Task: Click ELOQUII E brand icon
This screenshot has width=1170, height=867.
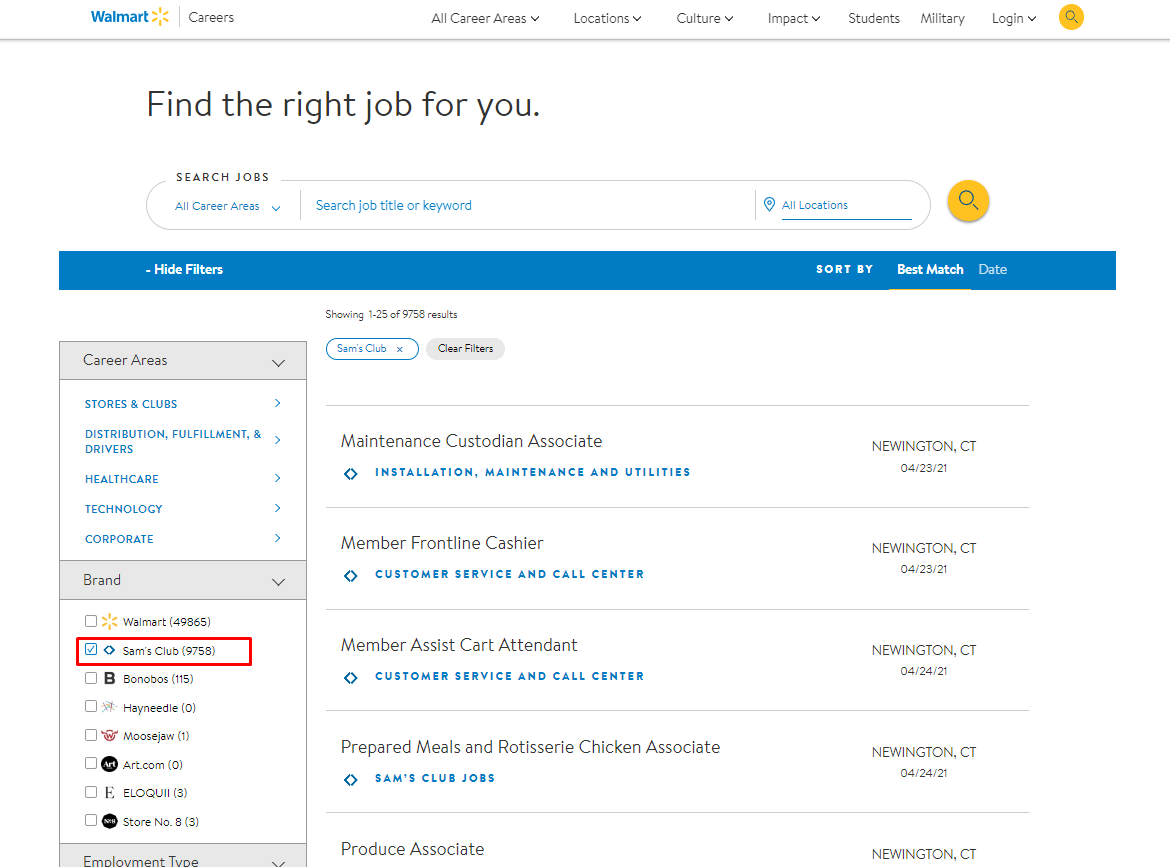Action: pos(110,792)
